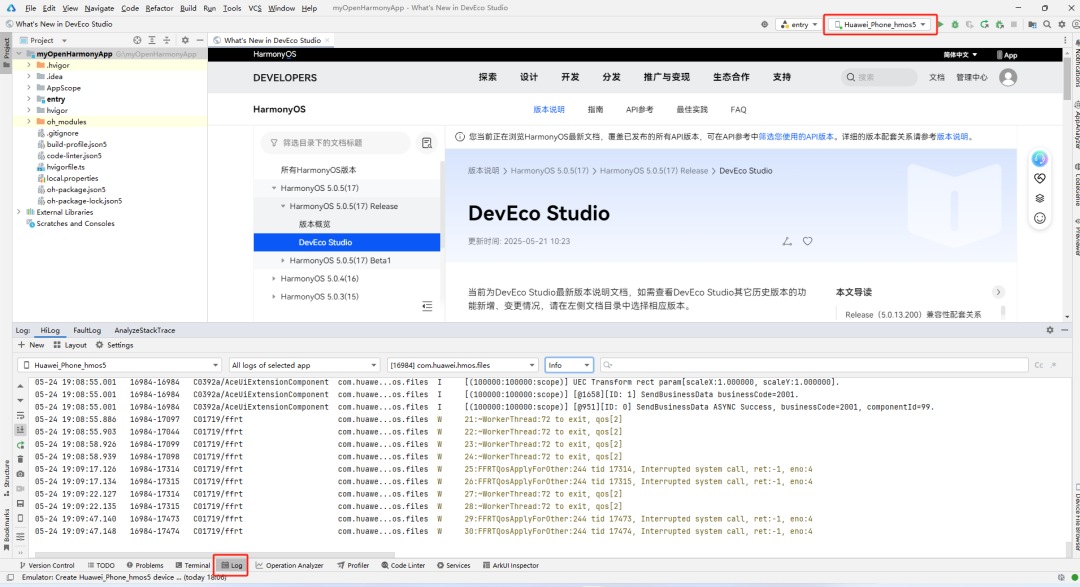The height and width of the screenshot is (587, 1080).
Task: Hide the Project panel with the minus icon
Action: (200, 41)
